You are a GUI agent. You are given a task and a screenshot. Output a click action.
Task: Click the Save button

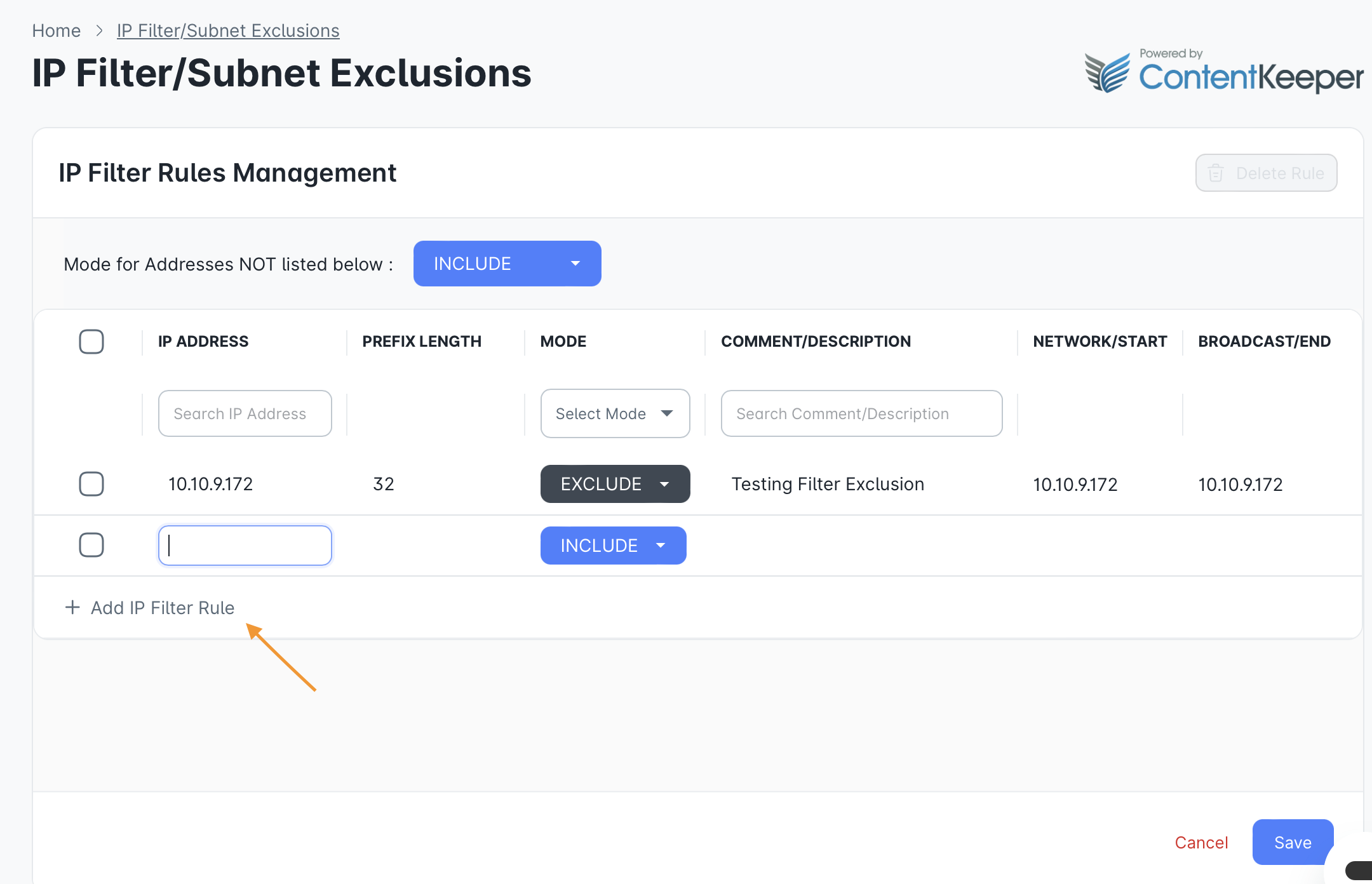(1293, 842)
